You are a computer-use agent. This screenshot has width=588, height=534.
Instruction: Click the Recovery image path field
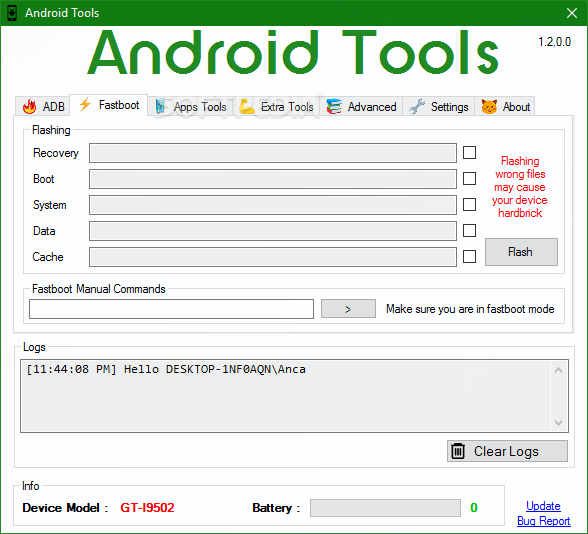(273, 153)
